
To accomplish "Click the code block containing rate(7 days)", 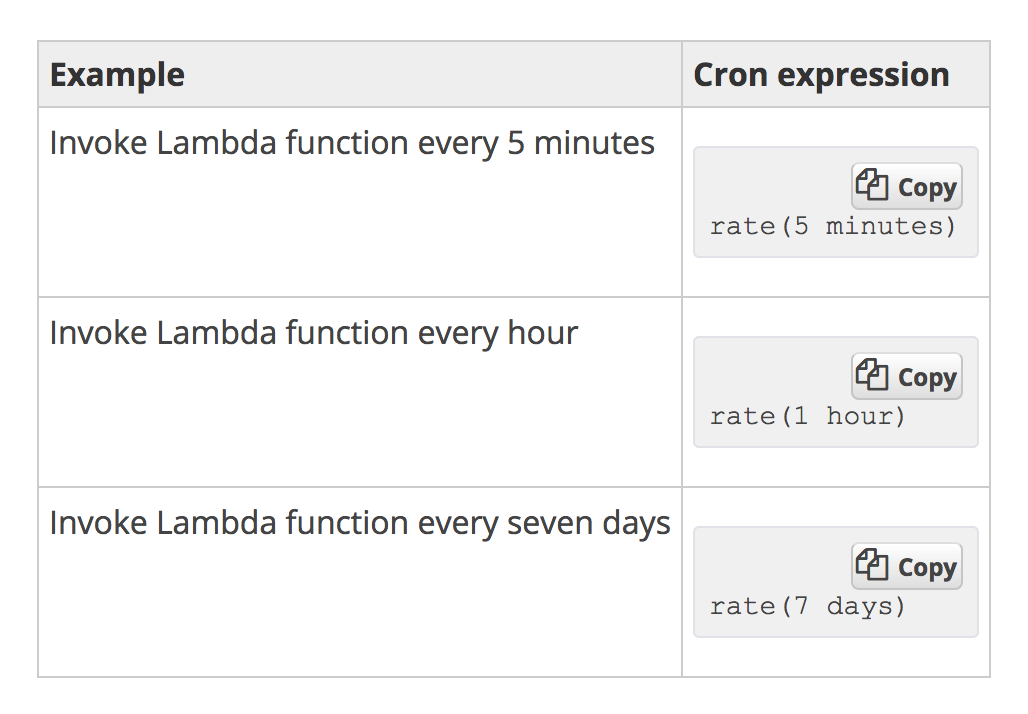I will (x=836, y=582).
